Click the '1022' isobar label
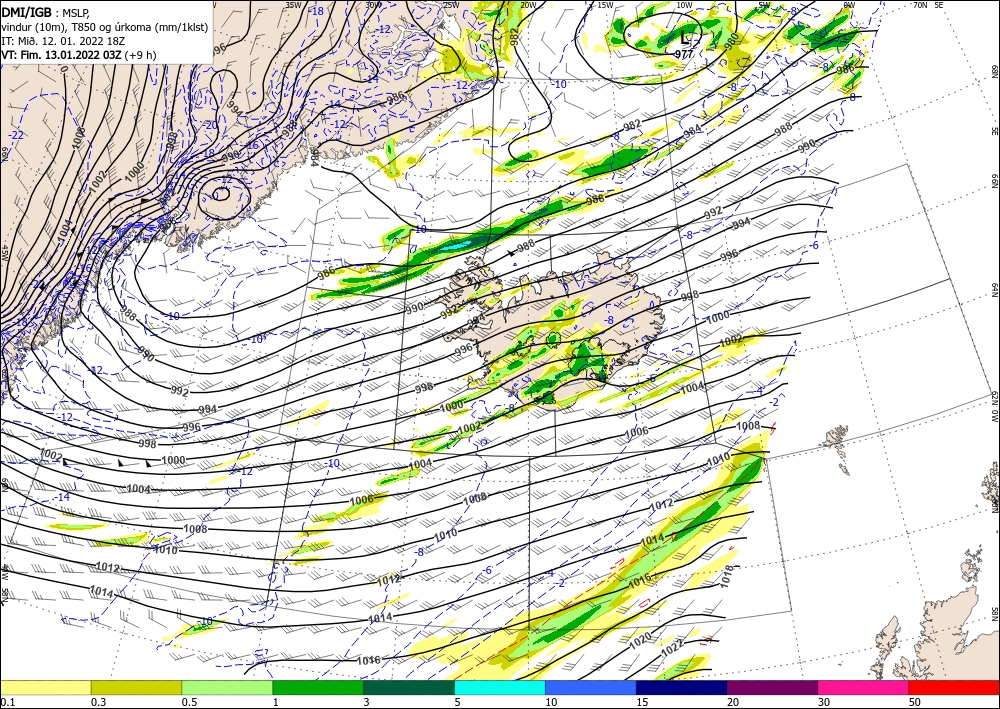Image resolution: width=1000 pixels, height=709 pixels. (x=673, y=648)
